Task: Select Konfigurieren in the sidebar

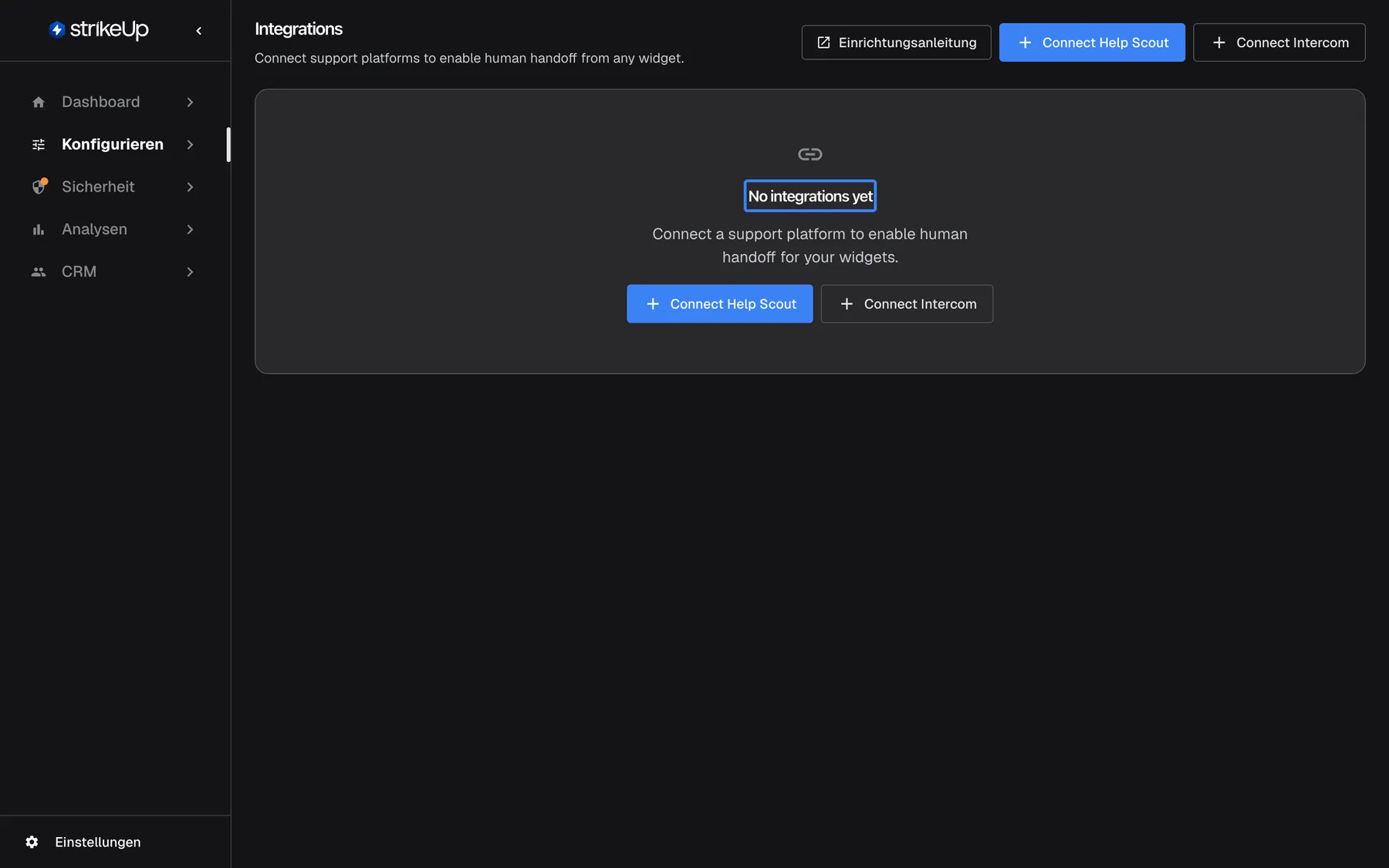Action: [x=113, y=144]
